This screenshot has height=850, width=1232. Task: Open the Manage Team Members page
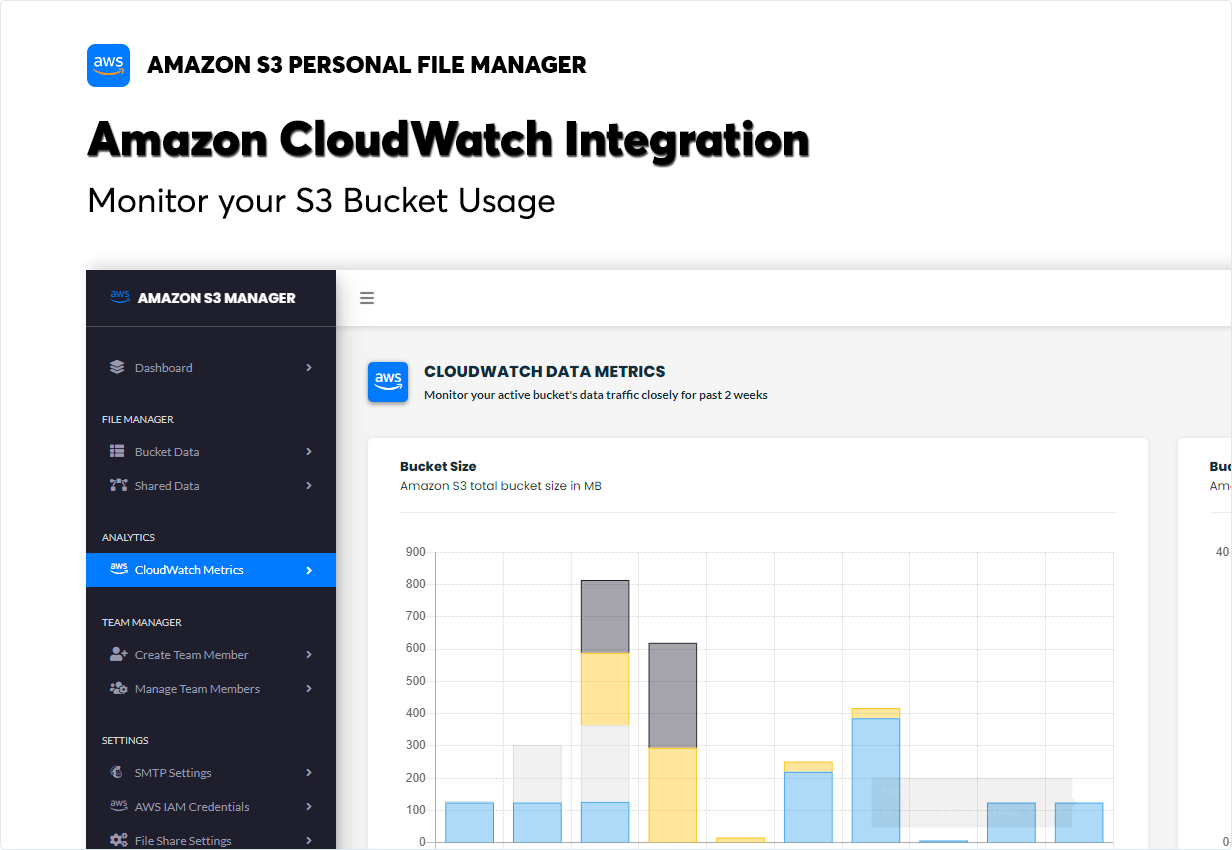point(211,689)
